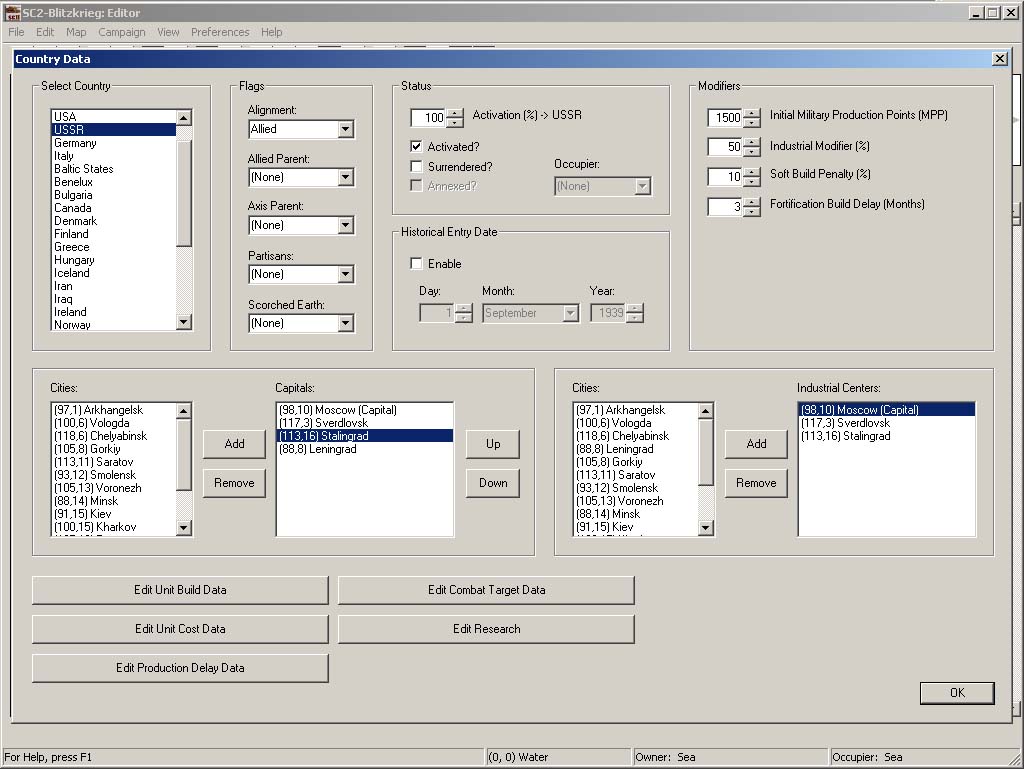Open the Campaign menu
This screenshot has height=769, width=1024.
(x=121, y=32)
